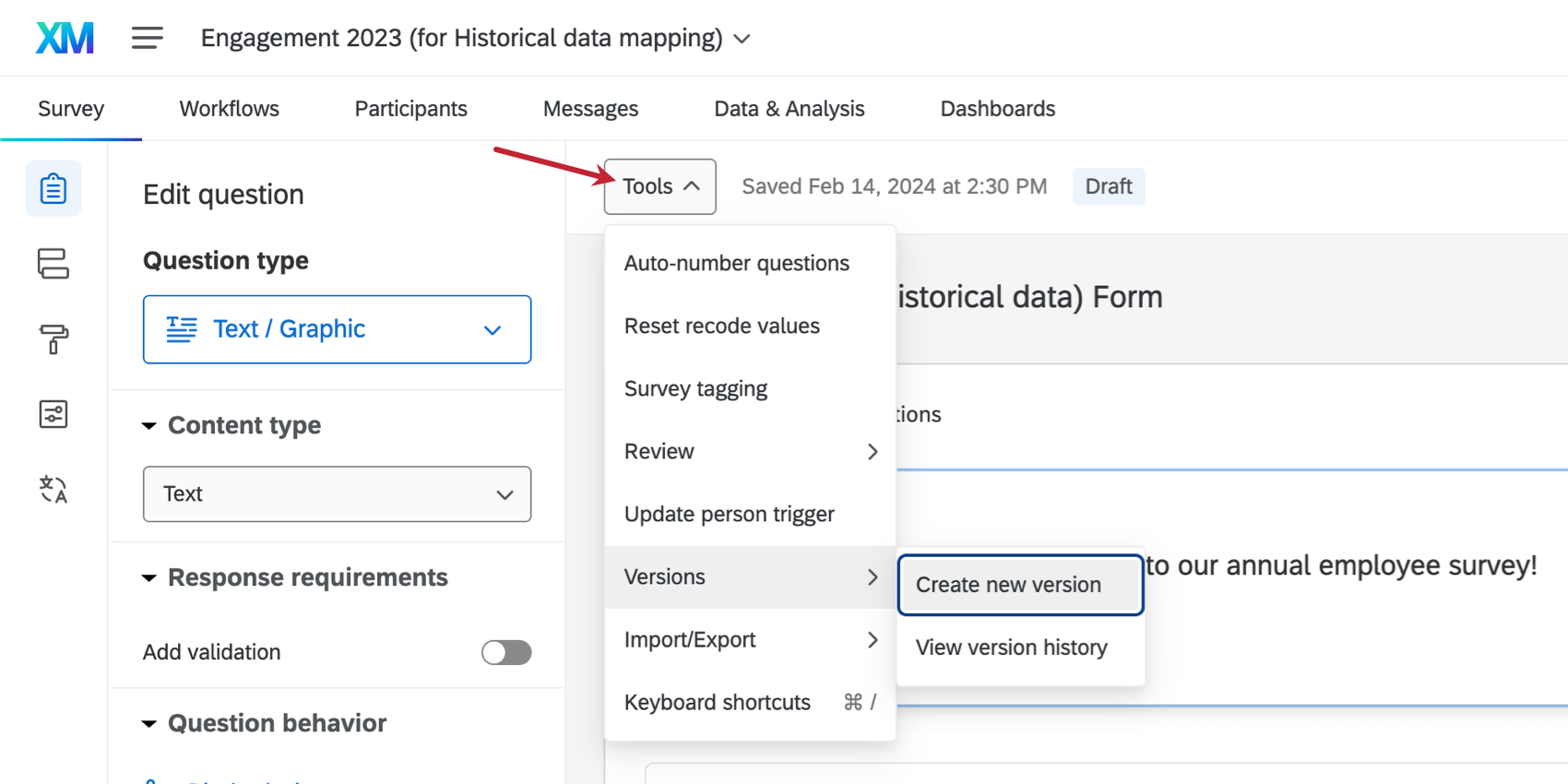Open the Builder clipboard icon in sidebar
The image size is (1568, 784).
pyautogui.click(x=53, y=189)
